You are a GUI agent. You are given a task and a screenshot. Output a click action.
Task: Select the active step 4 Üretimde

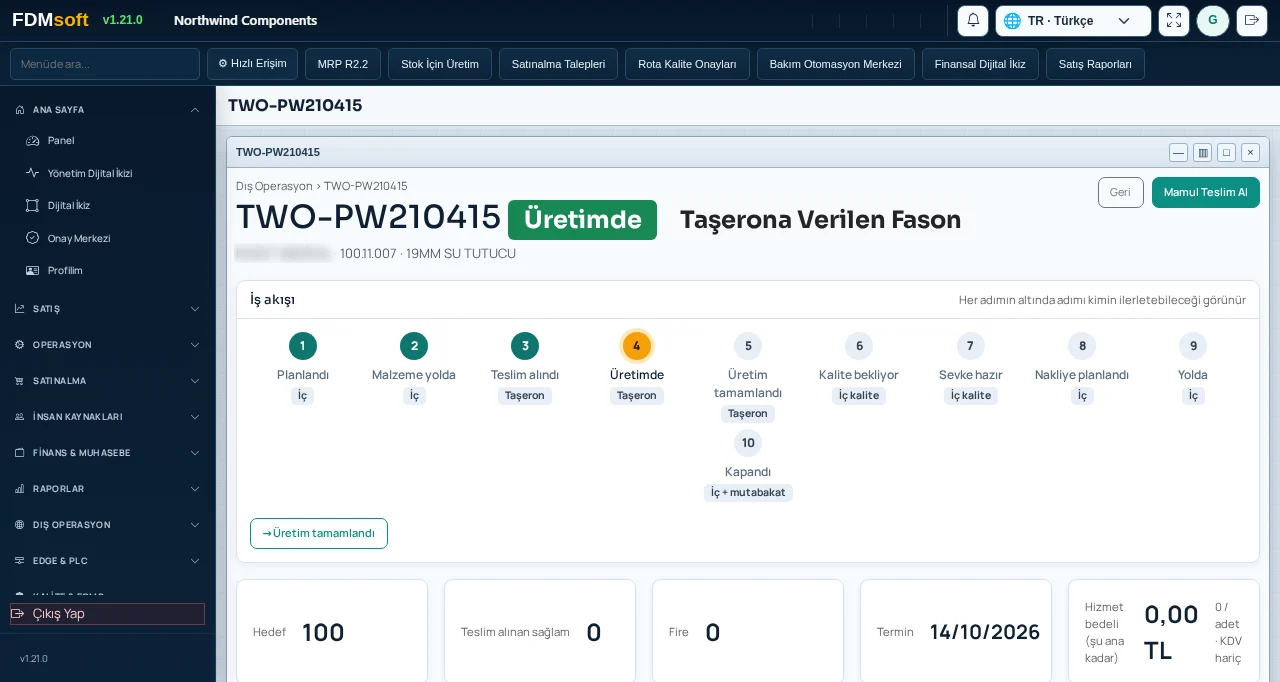pyautogui.click(x=637, y=346)
